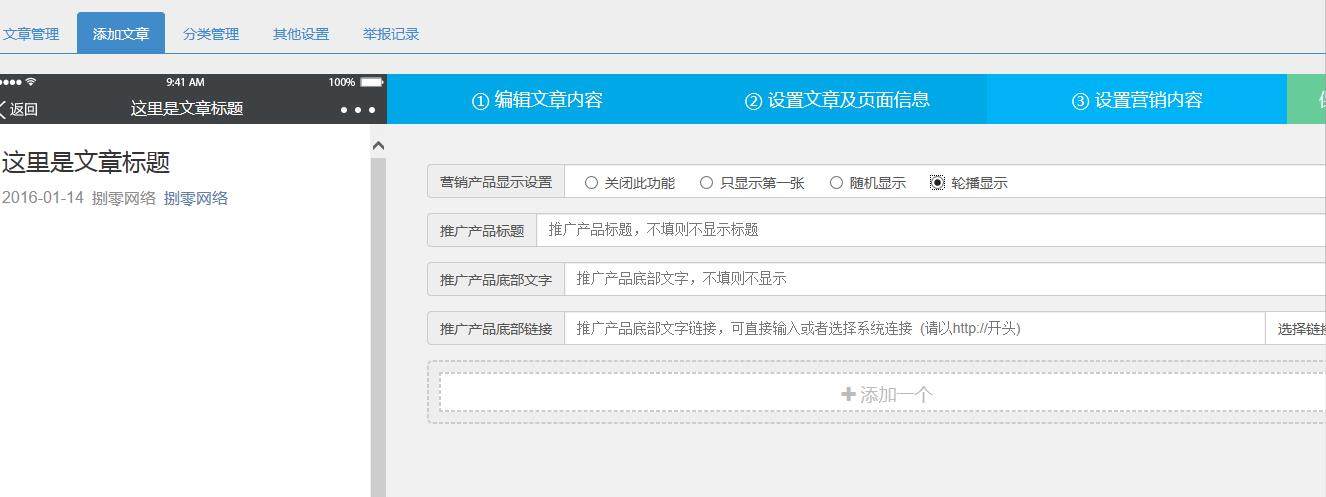This screenshot has height=497, width=1326.
Task: Open the three-dot menu in phone preview
Action: [x=358, y=109]
